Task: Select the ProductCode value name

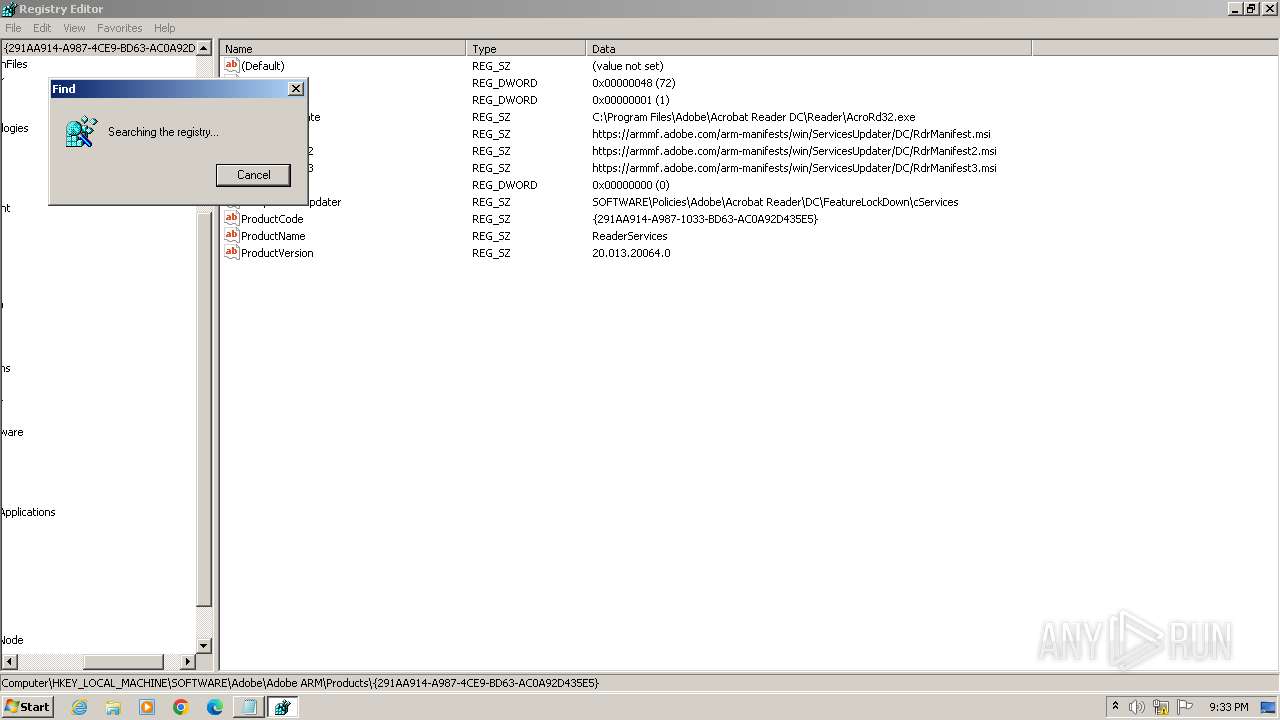Action: click(272, 219)
